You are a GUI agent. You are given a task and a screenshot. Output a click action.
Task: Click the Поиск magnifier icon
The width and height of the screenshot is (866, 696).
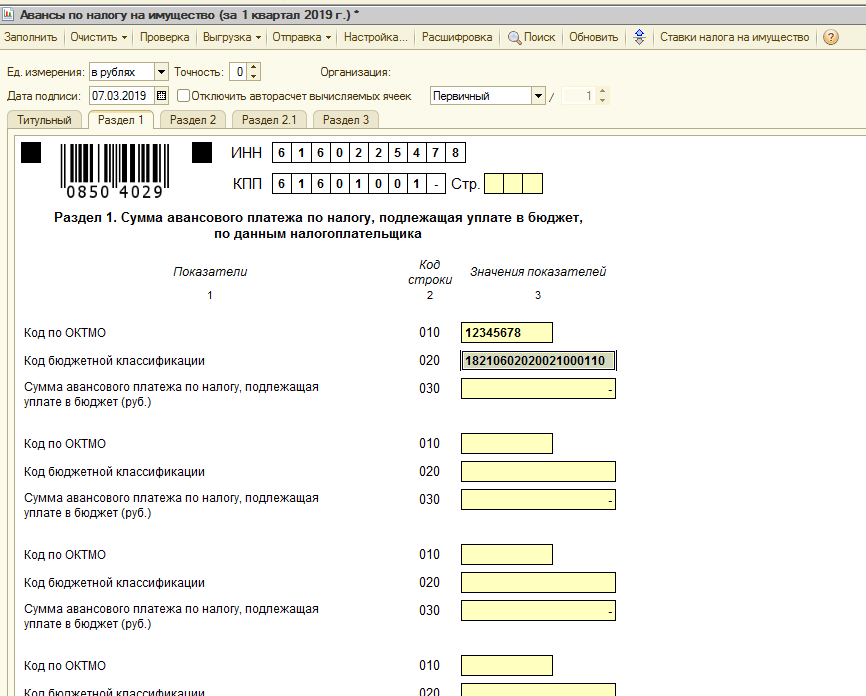[515, 38]
